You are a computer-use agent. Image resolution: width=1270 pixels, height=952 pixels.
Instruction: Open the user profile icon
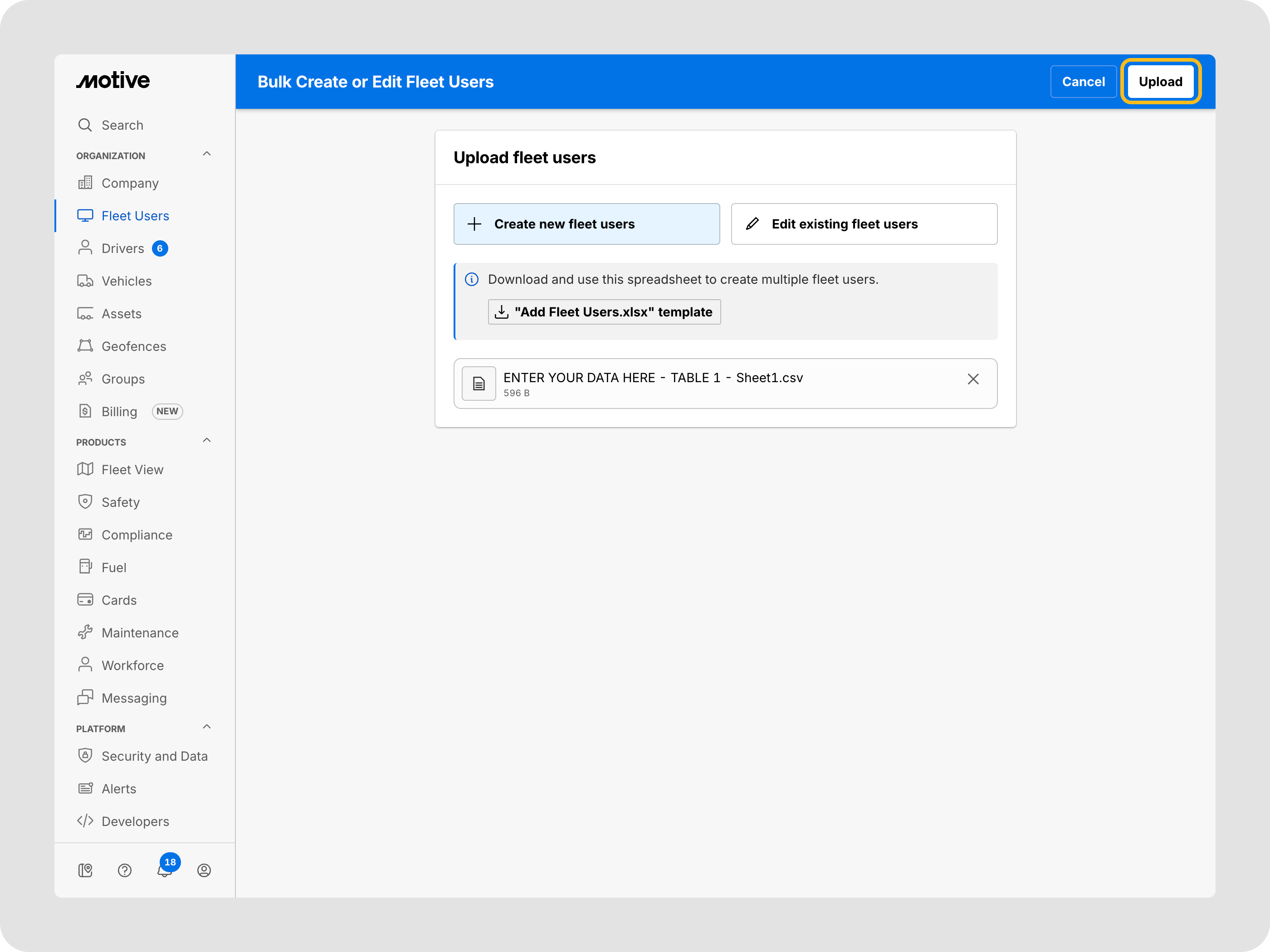click(204, 870)
